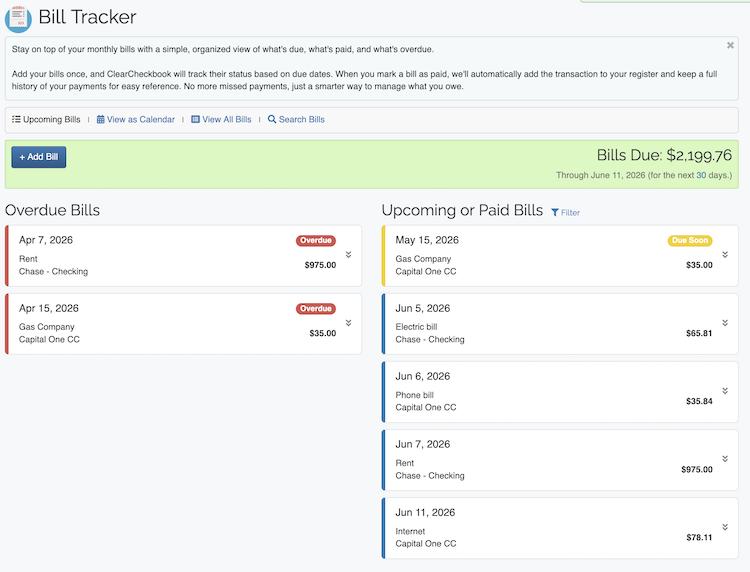Select the Jun 6, 2026 date text
The image size is (750, 572).
point(423,376)
